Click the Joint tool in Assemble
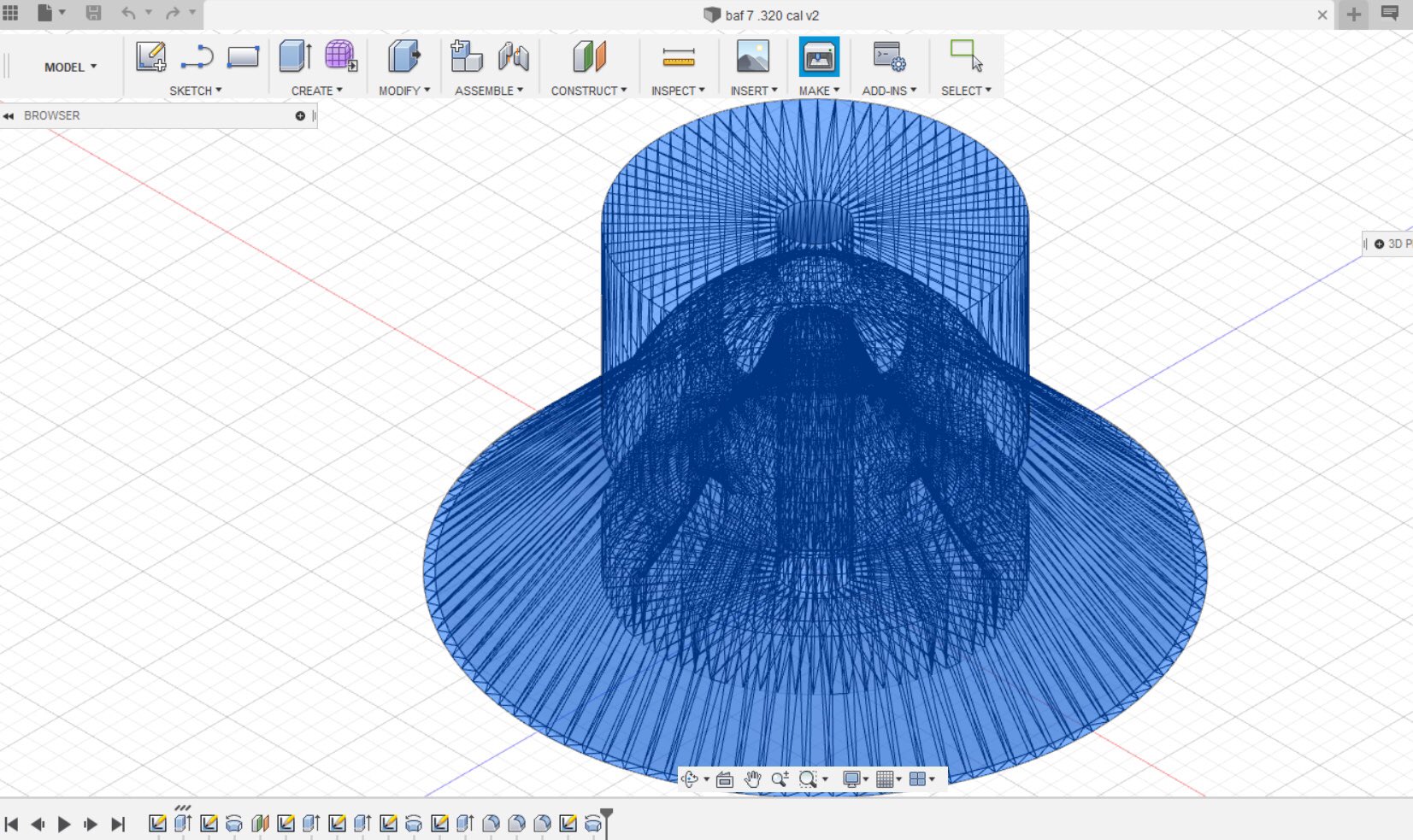 point(513,57)
